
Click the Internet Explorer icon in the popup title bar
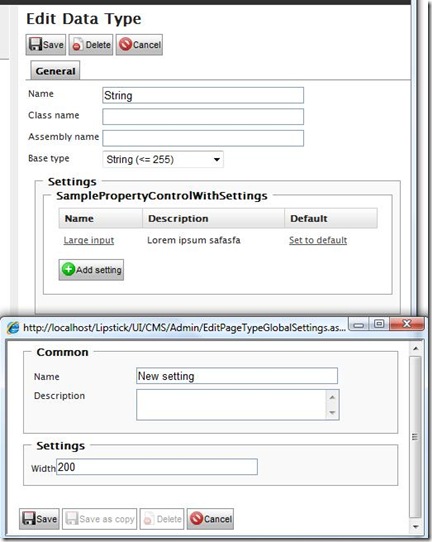13,327
